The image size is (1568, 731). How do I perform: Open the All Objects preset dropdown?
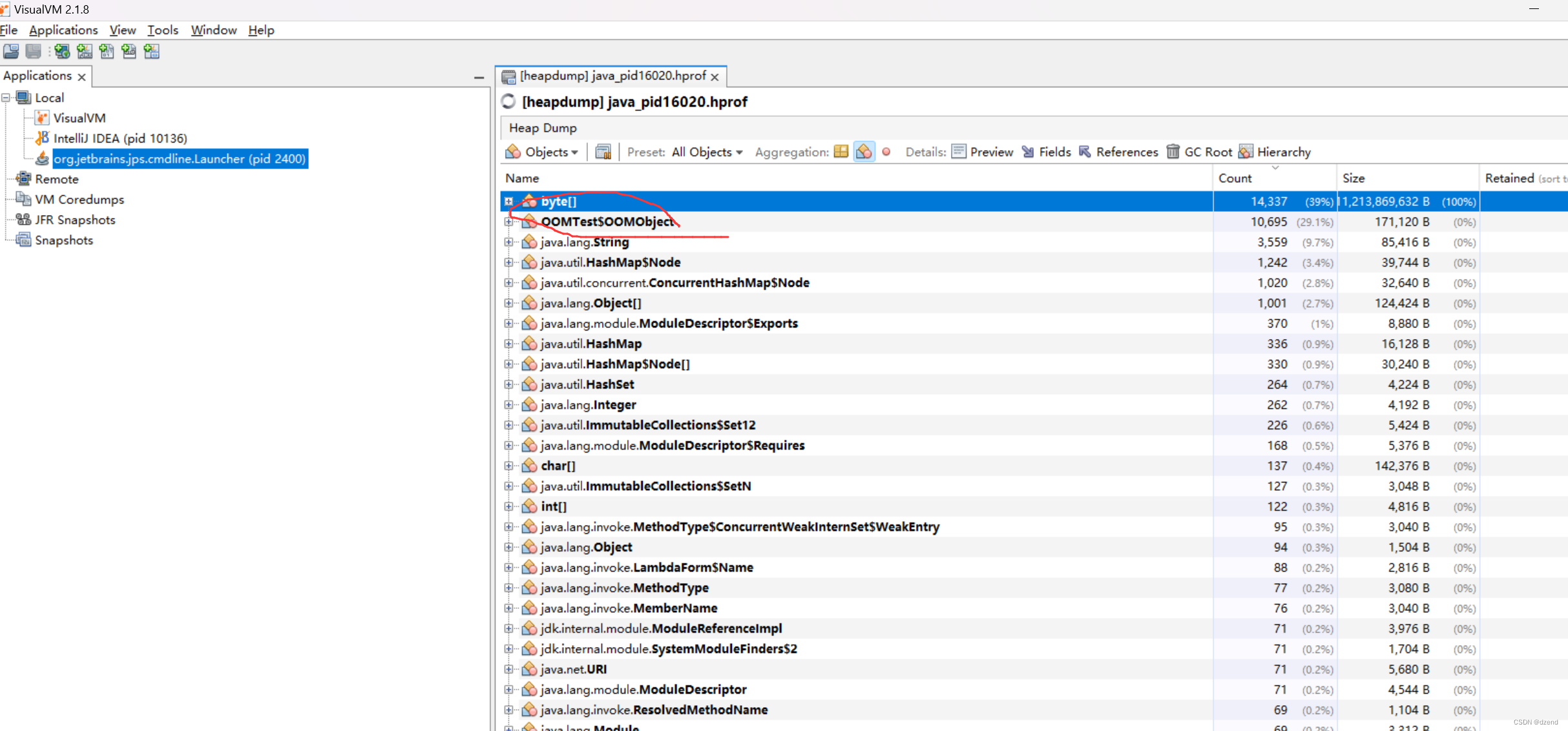pos(707,152)
